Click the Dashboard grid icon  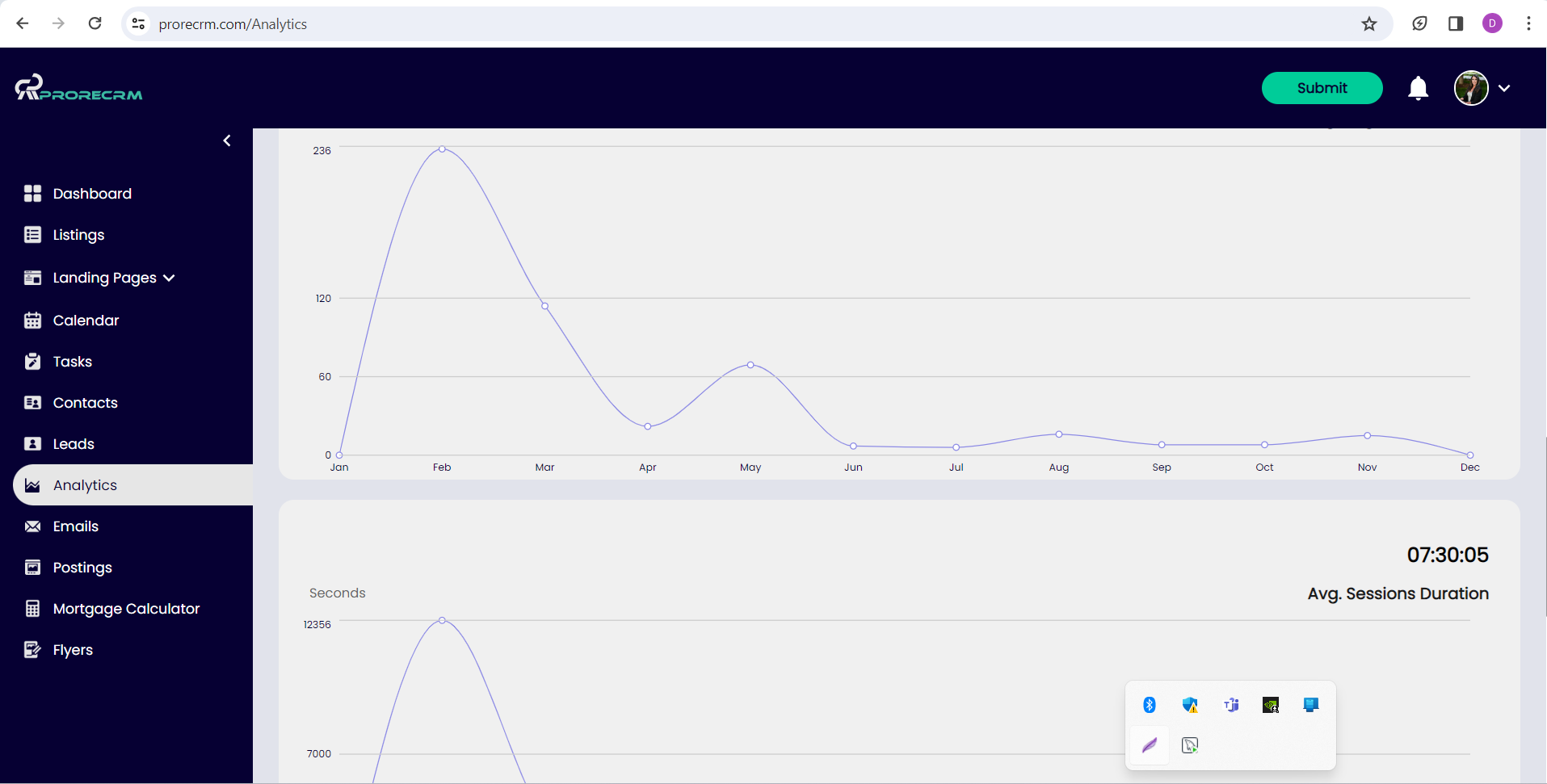(x=32, y=194)
